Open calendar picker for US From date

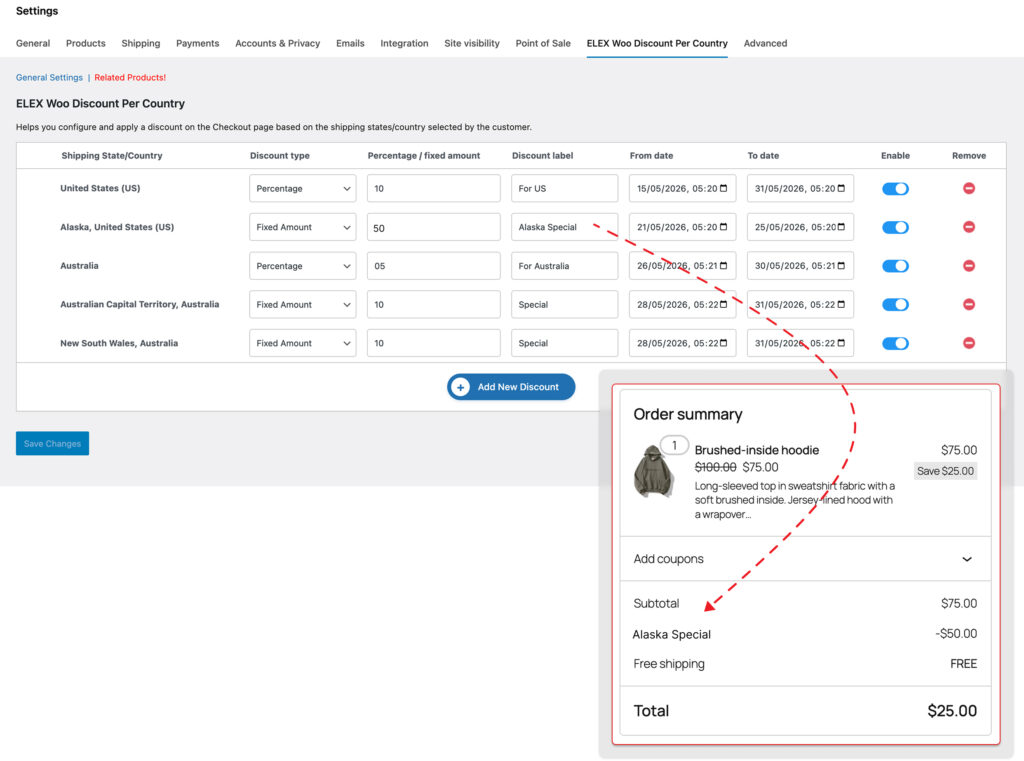pos(723,188)
